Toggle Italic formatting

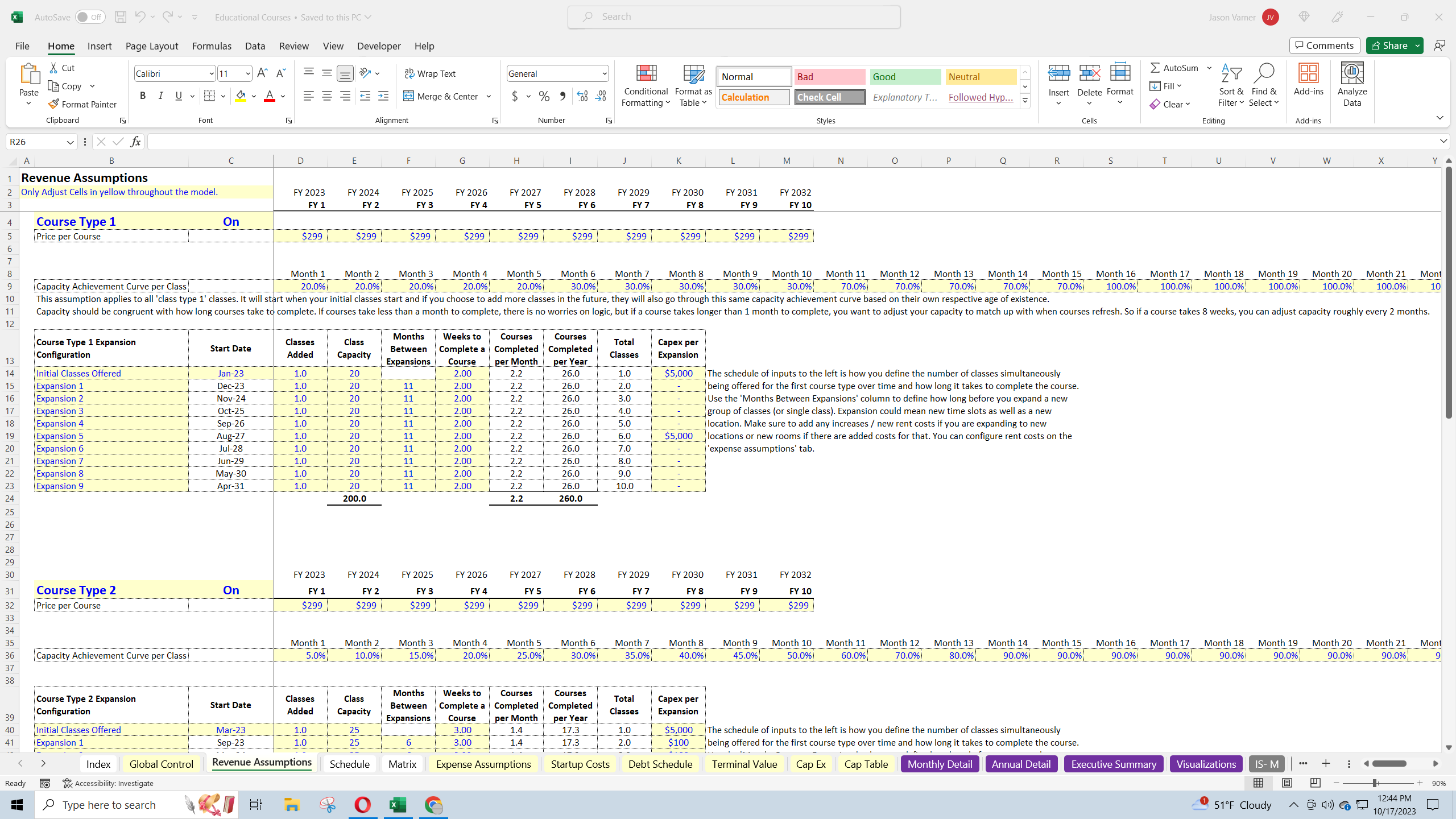(x=161, y=96)
